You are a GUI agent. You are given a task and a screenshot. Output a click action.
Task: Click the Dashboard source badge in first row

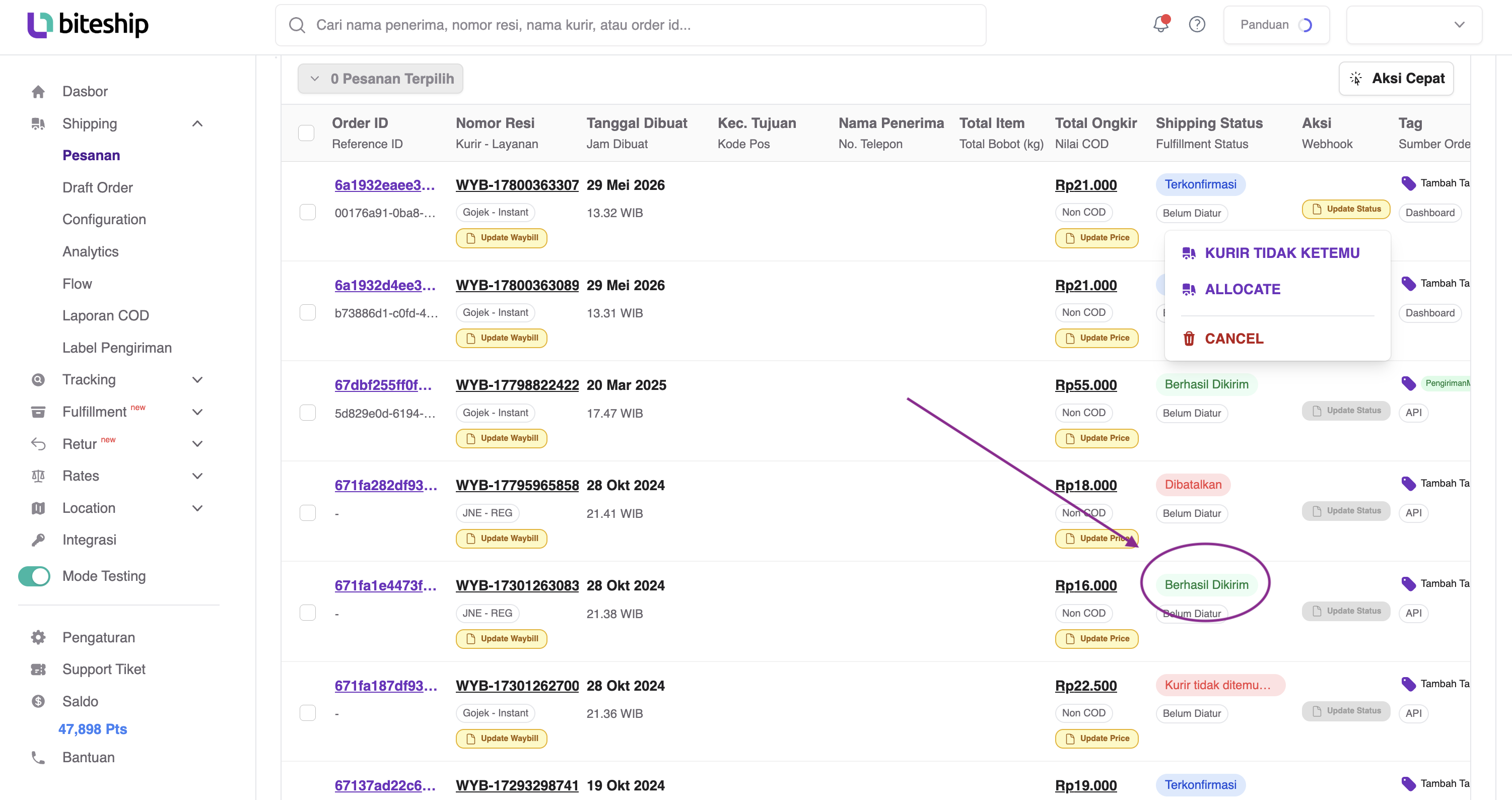click(x=1430, y=213)
